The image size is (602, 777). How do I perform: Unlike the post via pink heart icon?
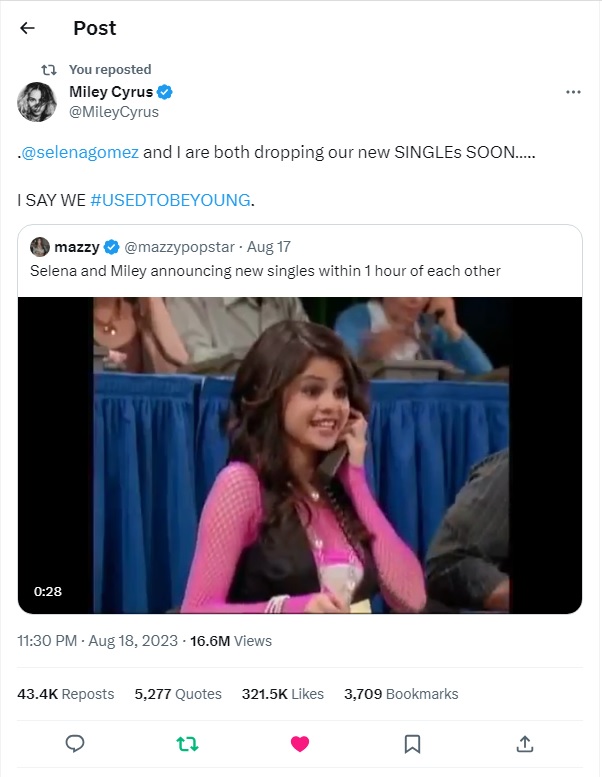(299, 743)
